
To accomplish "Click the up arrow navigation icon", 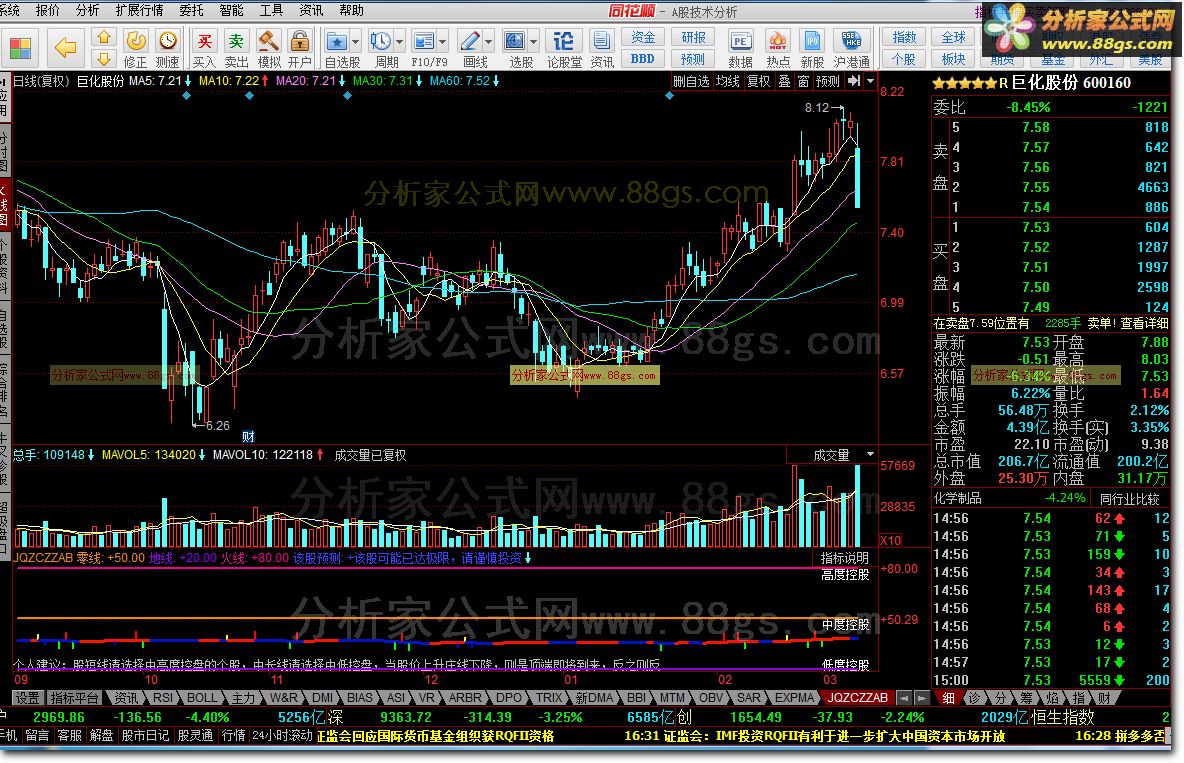I will 104,38.
